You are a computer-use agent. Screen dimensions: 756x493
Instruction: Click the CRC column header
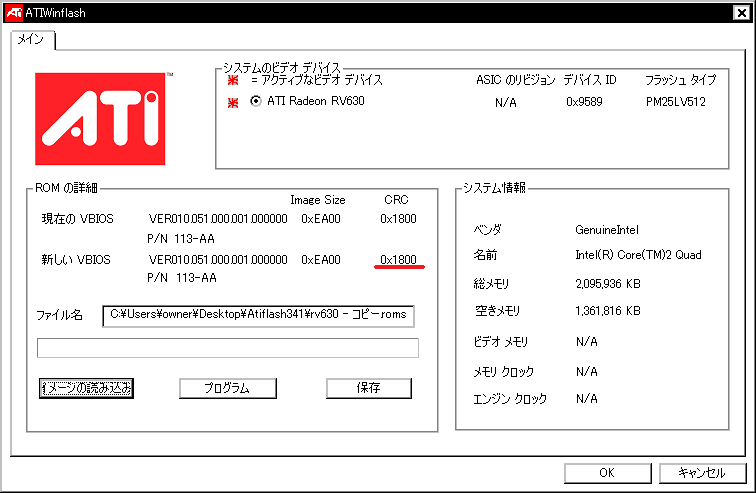pyautogui.click(x=396, y=200)
